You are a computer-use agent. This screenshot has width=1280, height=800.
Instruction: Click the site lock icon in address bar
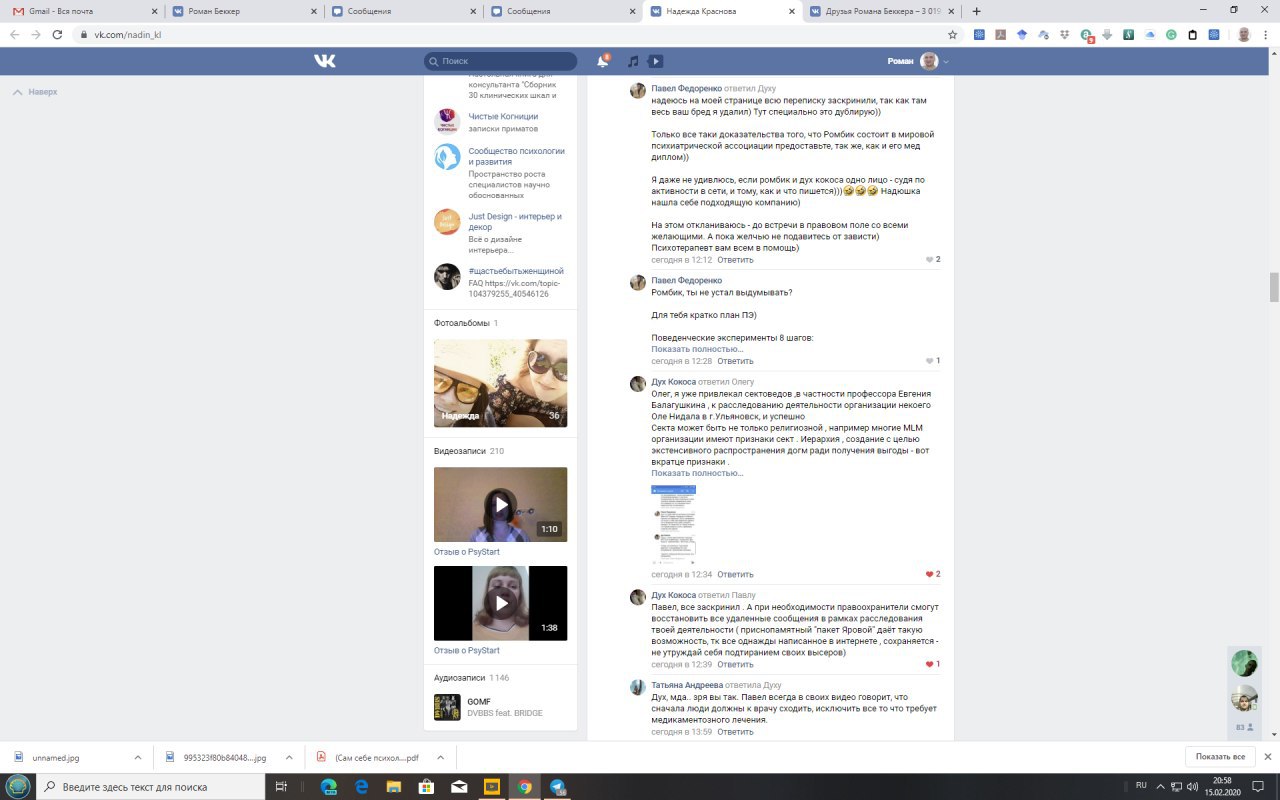[85, 34]
